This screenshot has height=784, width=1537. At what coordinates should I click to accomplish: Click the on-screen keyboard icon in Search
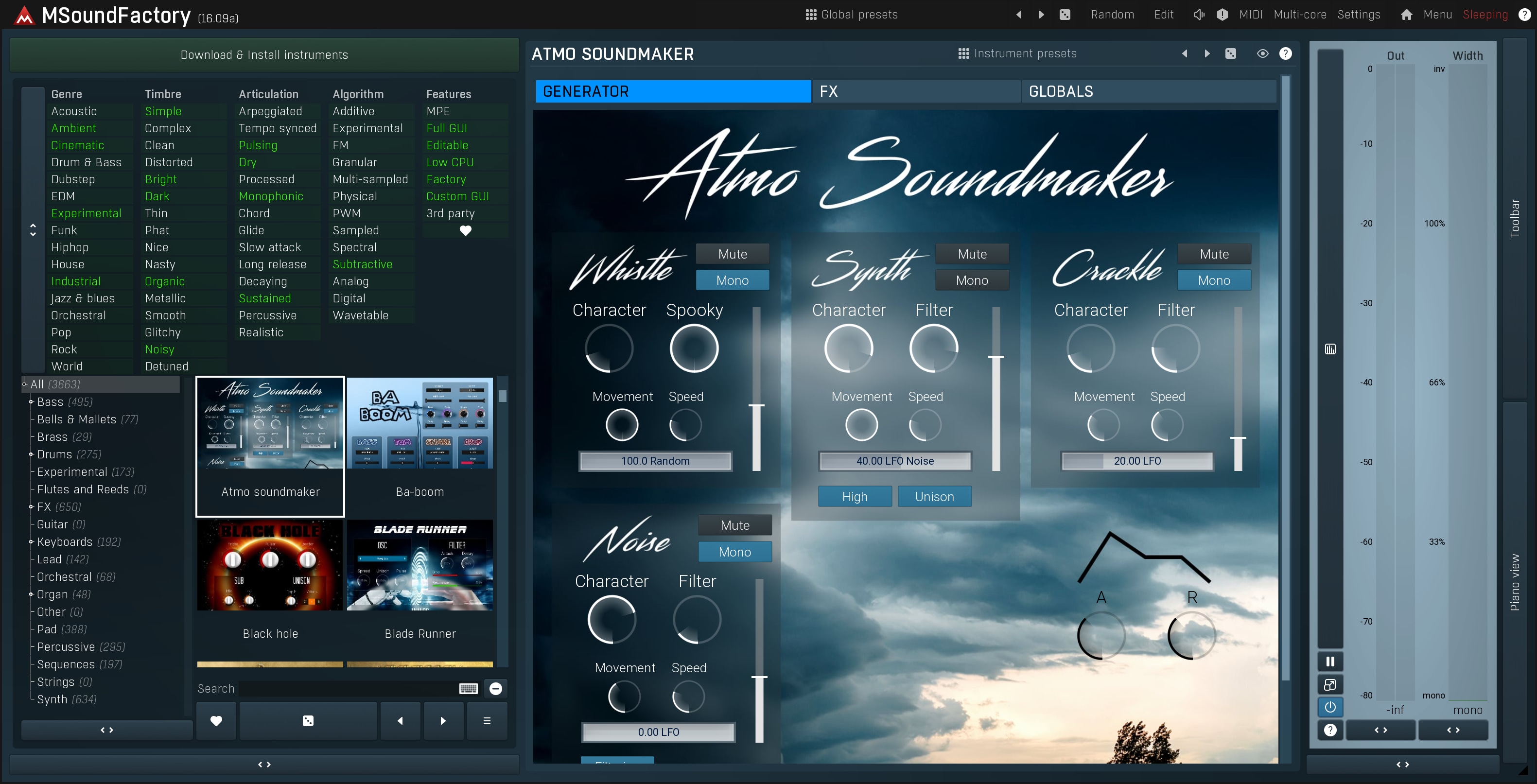pyautogui.click(x=469, y=689)
